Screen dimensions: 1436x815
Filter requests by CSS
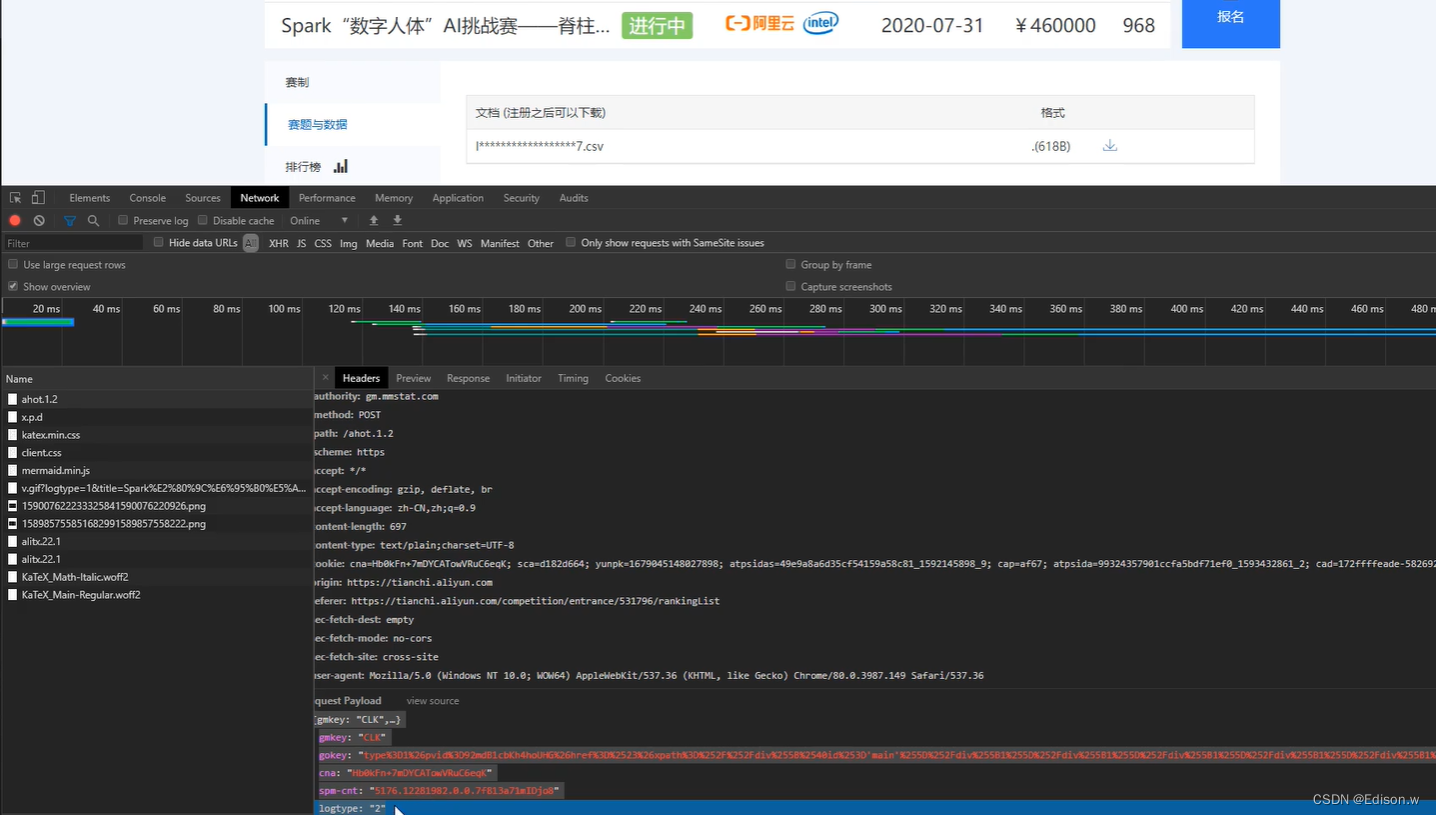pos(323,243)
